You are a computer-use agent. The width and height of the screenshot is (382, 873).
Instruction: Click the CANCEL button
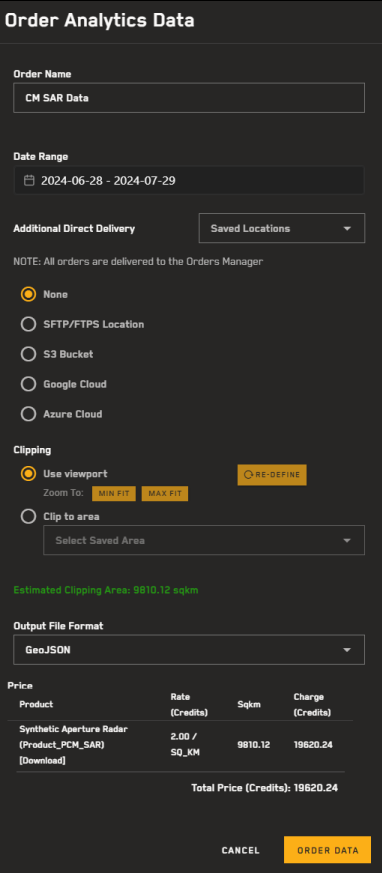[241, 850]
